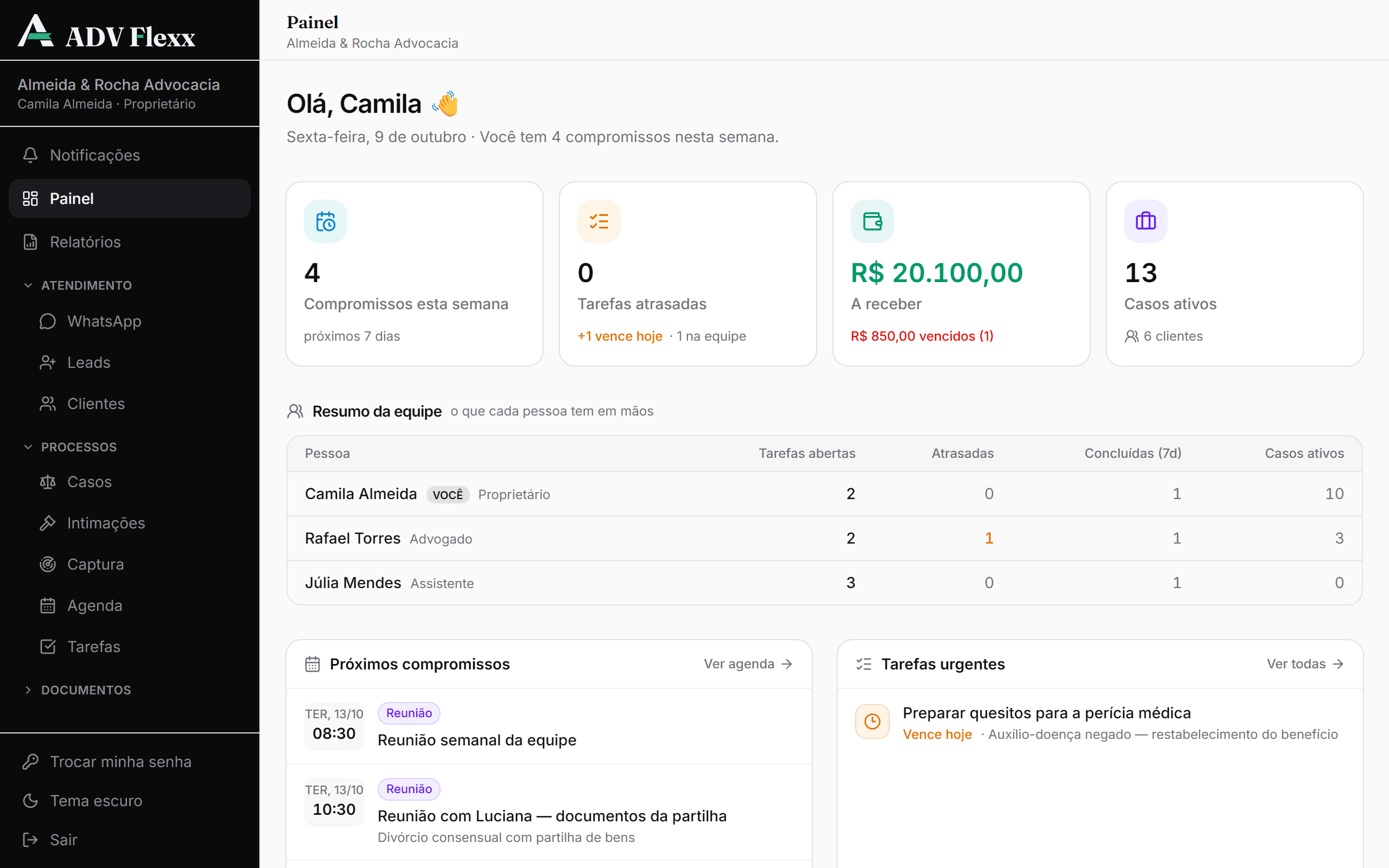Click the ADV Flexx logo
Image resolution: width=1389 pixels, height=868 pixels.
[106, 30]
